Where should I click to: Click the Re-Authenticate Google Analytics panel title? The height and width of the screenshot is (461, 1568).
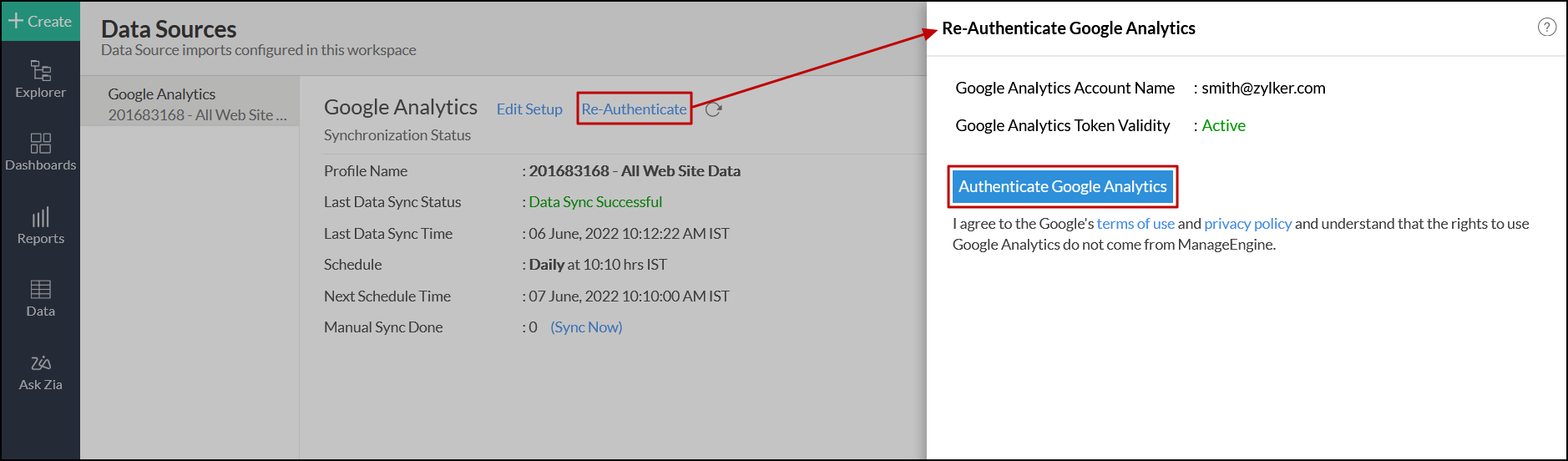point(1069,28)
